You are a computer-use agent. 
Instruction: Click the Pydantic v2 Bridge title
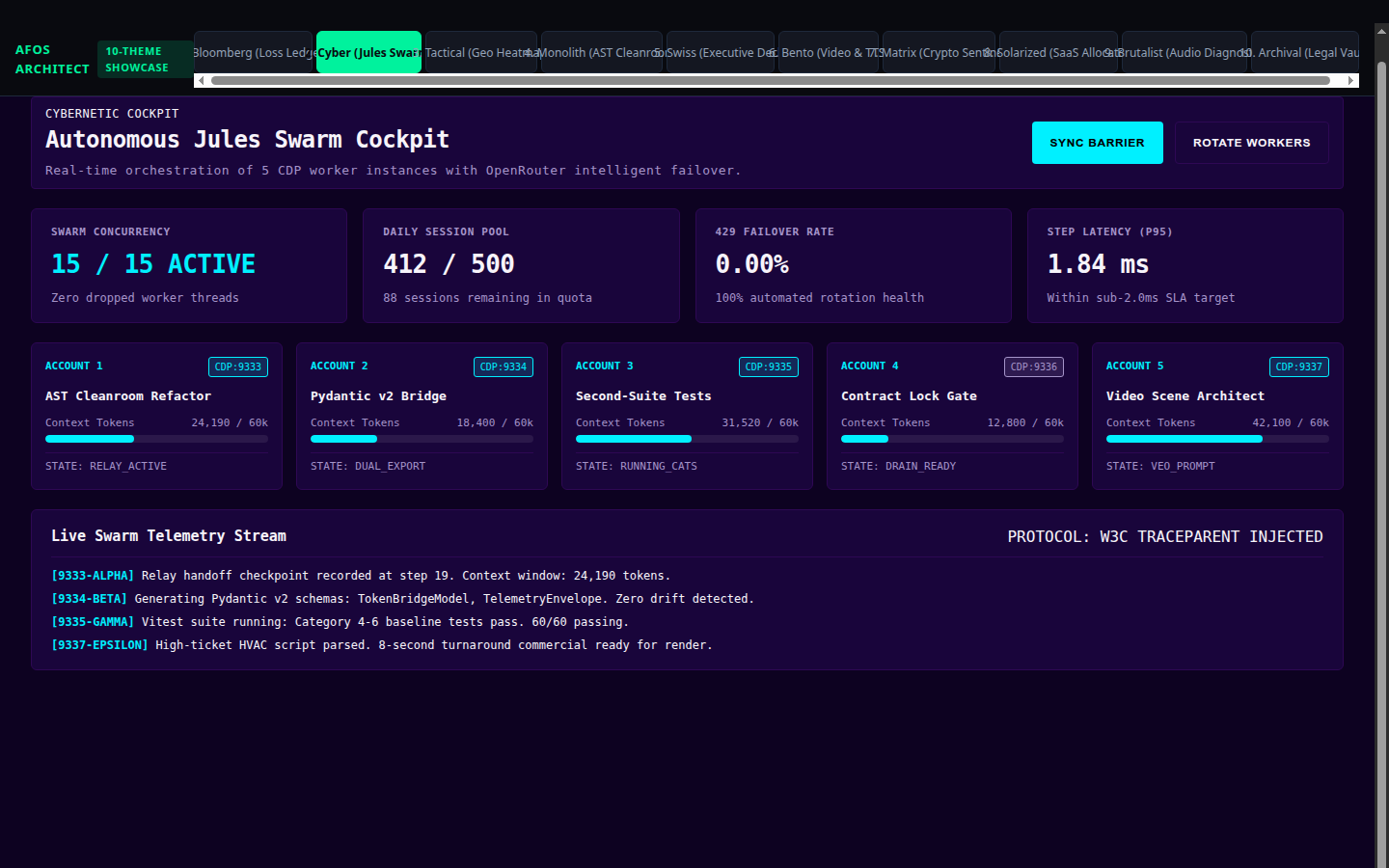378,396
